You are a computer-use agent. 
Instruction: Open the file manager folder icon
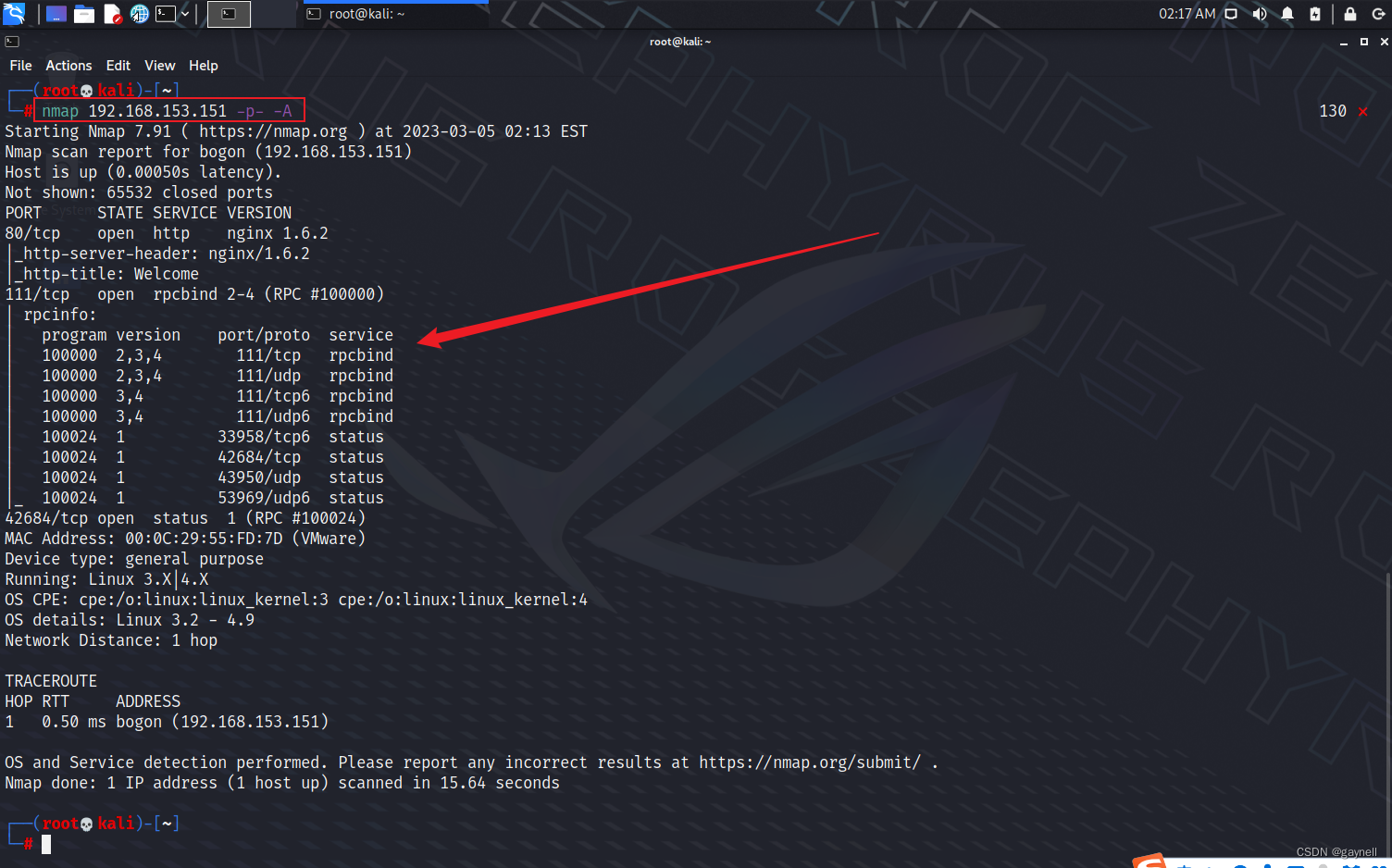(84, 14)
